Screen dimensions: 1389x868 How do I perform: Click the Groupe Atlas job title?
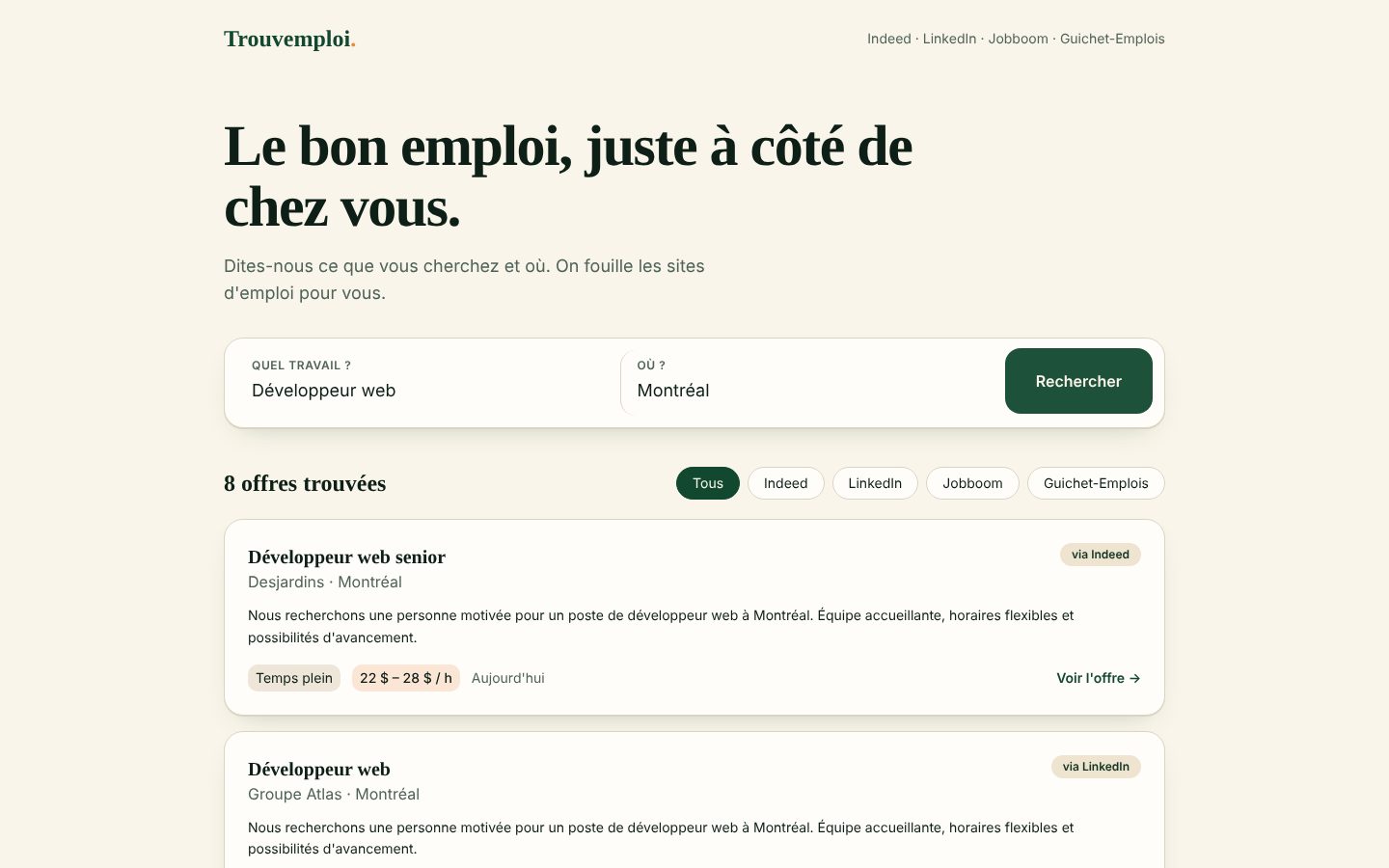click(319, 769)
